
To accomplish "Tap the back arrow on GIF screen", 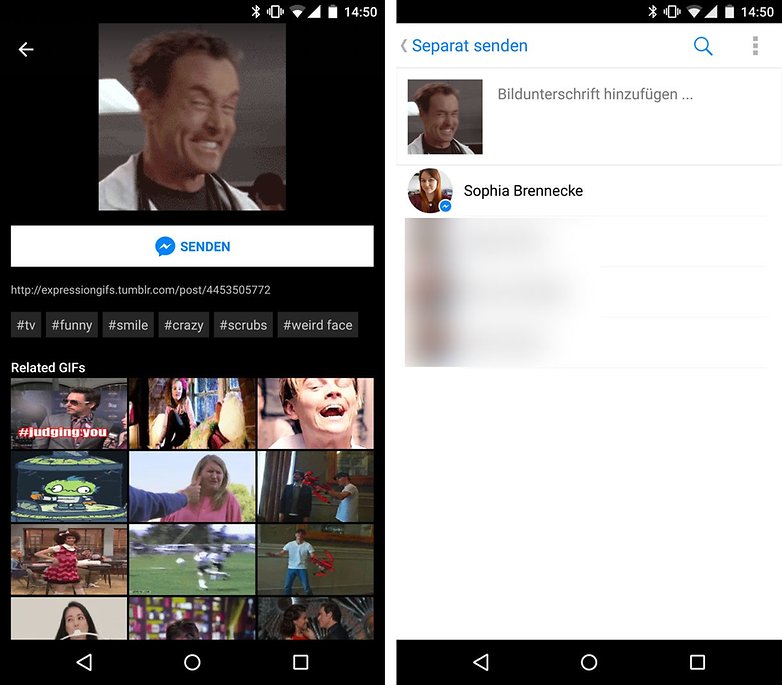I will 26,49.
